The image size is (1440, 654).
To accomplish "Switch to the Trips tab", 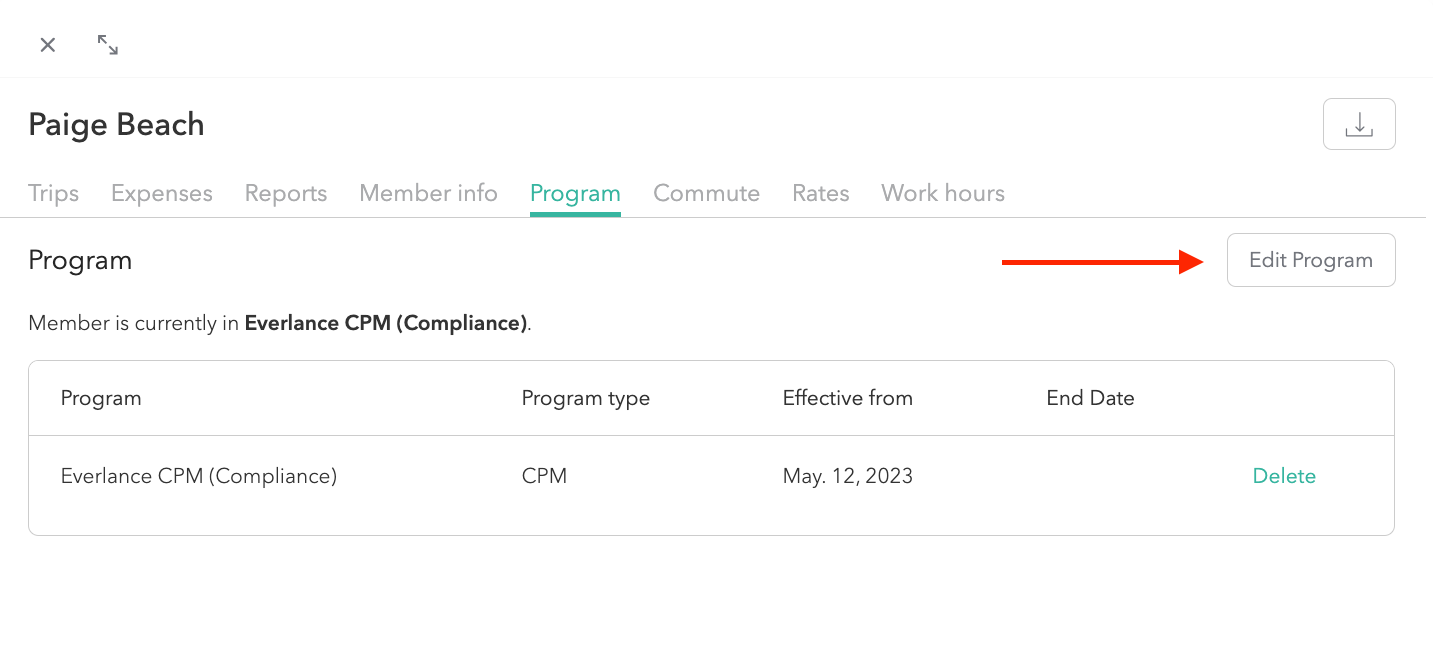I will (x=54, y=193).
